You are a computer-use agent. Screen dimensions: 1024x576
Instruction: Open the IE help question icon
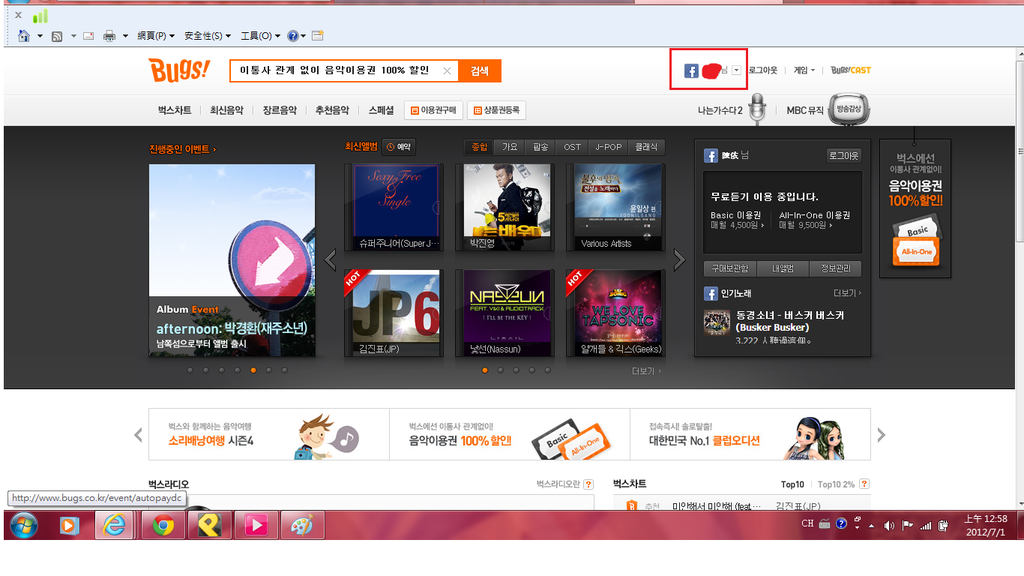(293, 36)
